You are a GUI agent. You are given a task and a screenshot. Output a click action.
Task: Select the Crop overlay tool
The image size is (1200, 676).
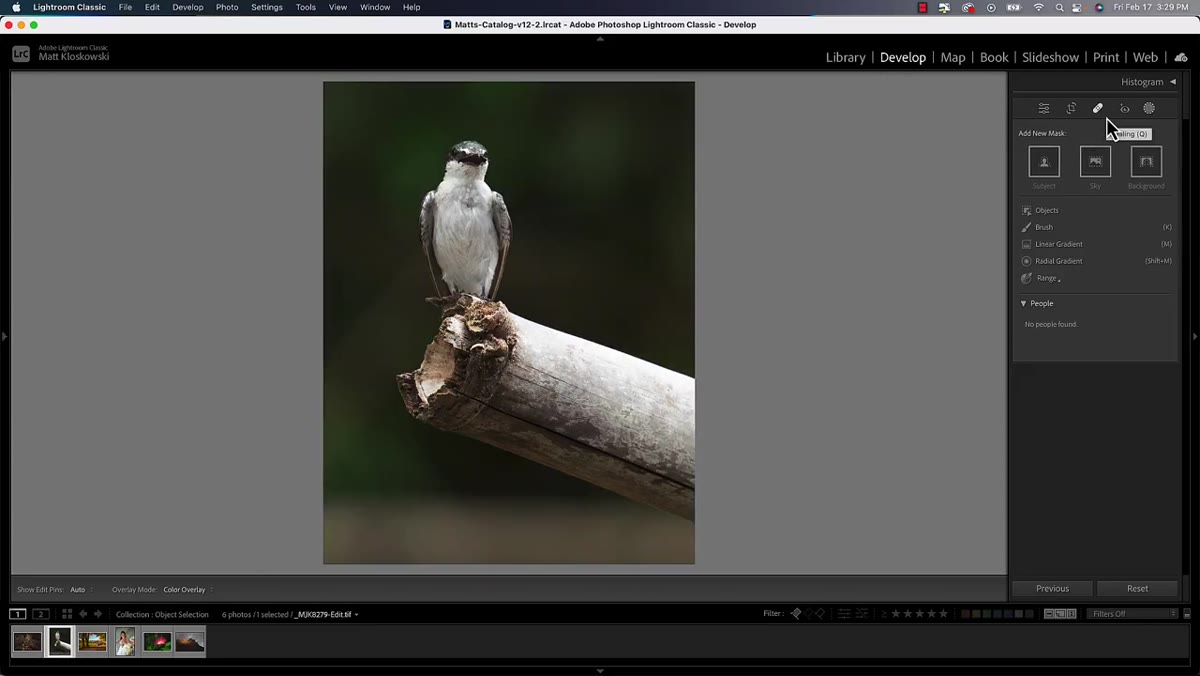pos(1071,108)
